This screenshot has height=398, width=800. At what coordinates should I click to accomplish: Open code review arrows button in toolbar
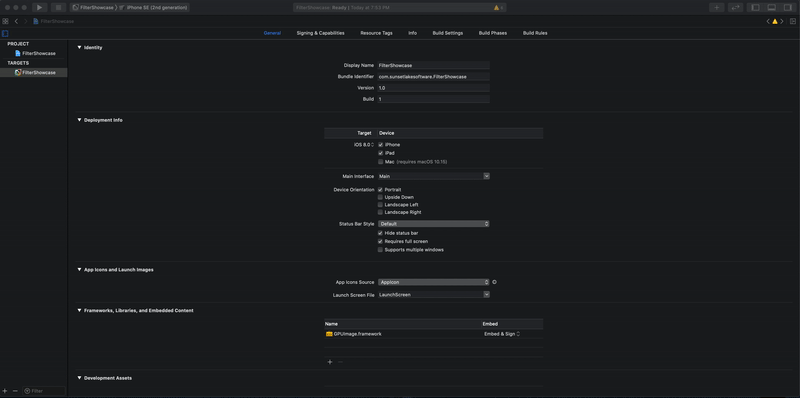735,8
